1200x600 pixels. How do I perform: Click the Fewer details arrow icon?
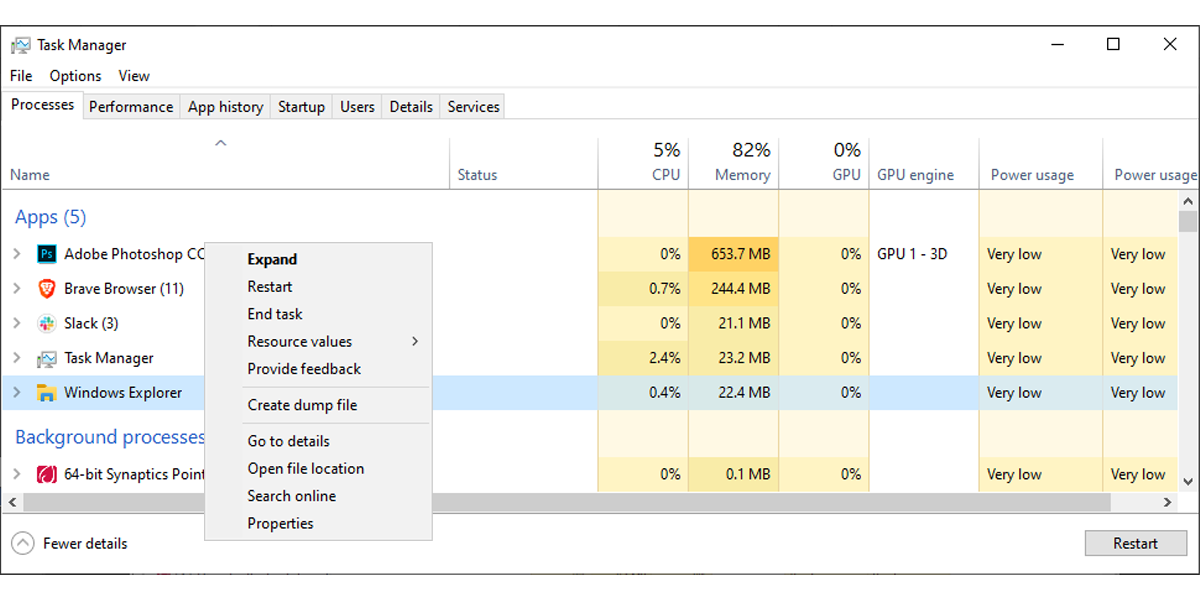point(22,544)
